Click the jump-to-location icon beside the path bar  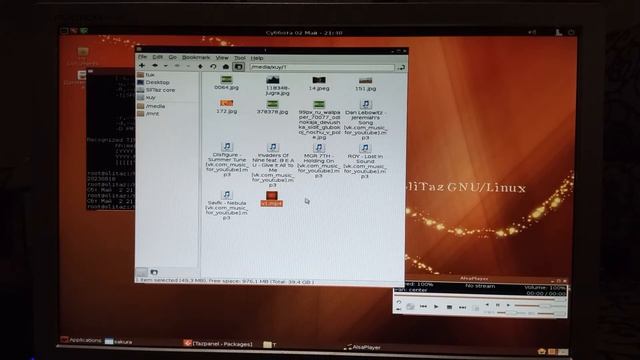click(x=401, y=67)
